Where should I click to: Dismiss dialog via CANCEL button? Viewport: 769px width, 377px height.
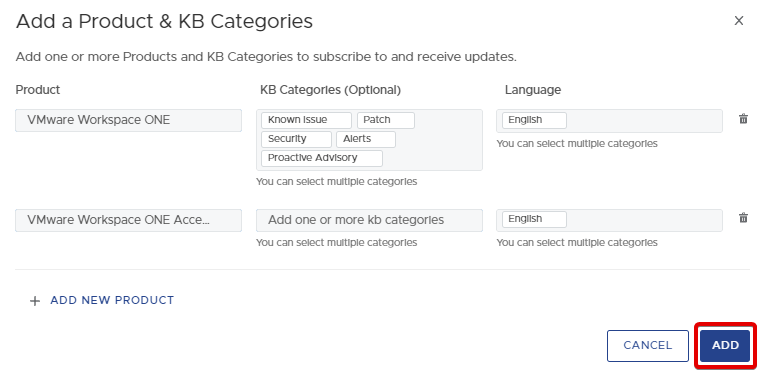[x=648, y=346]
